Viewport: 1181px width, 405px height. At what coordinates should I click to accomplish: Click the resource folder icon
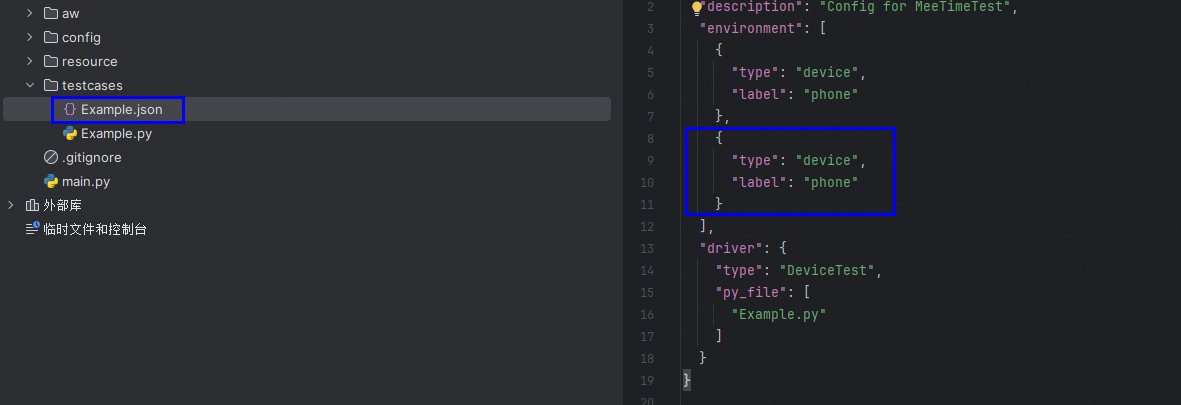click(x=50, y=62)
